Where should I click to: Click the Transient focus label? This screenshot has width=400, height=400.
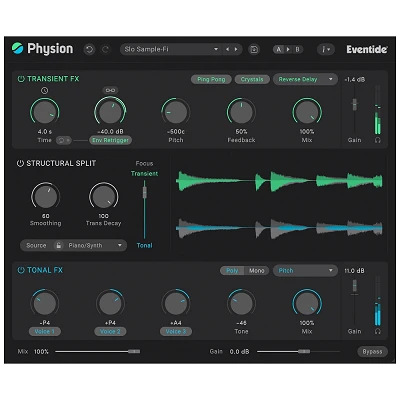click(x=144, y=174)
